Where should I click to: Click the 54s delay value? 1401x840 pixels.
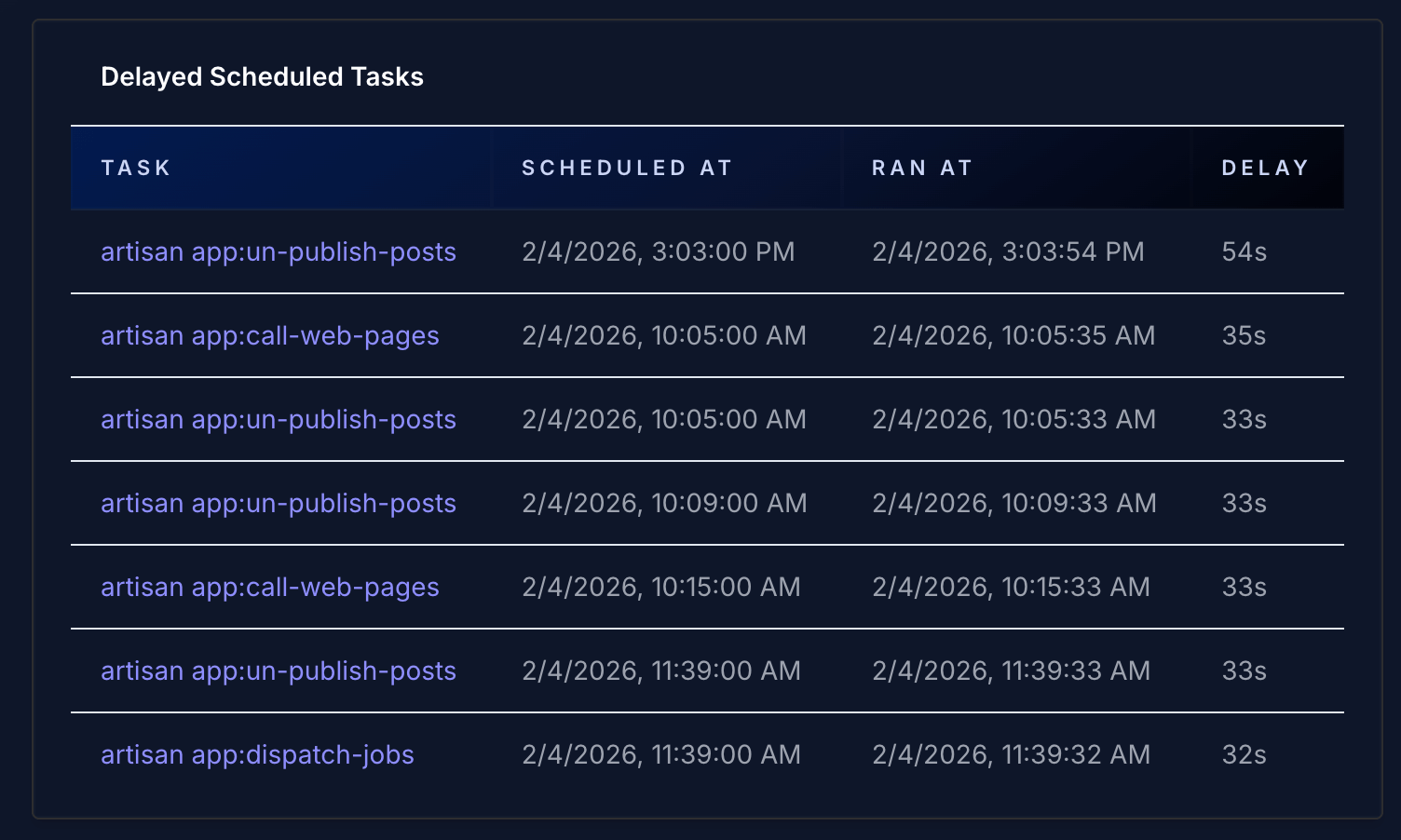click(x=1243, y=251)
